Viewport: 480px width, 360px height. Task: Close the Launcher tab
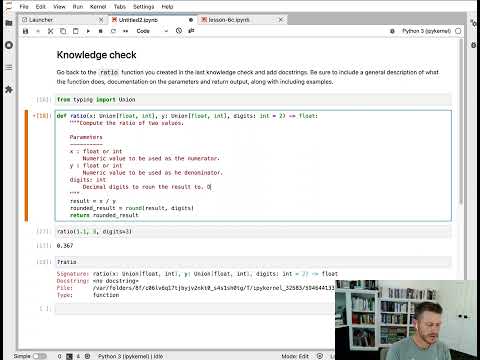point(101,20)
